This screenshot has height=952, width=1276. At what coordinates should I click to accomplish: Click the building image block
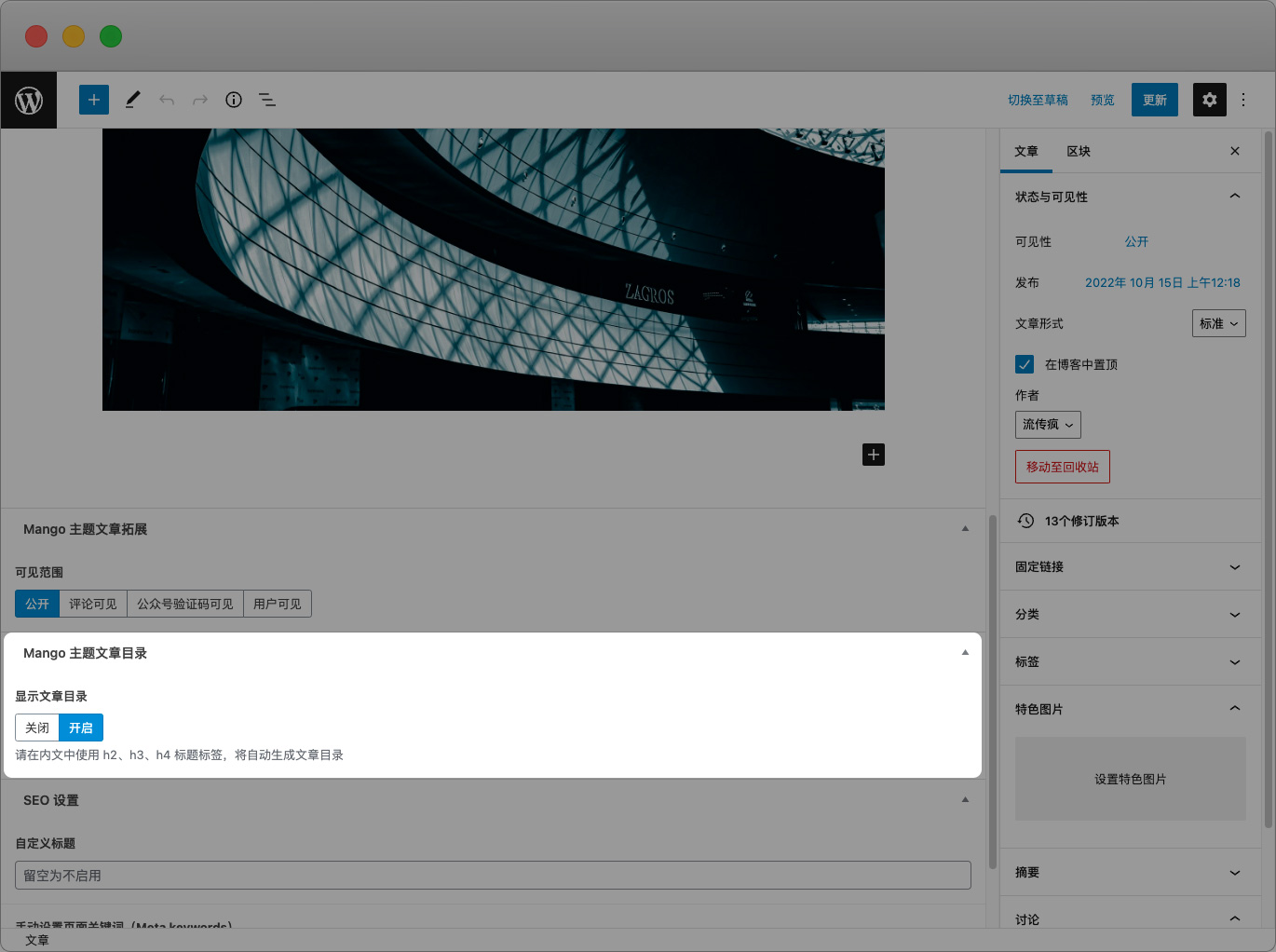494,269
